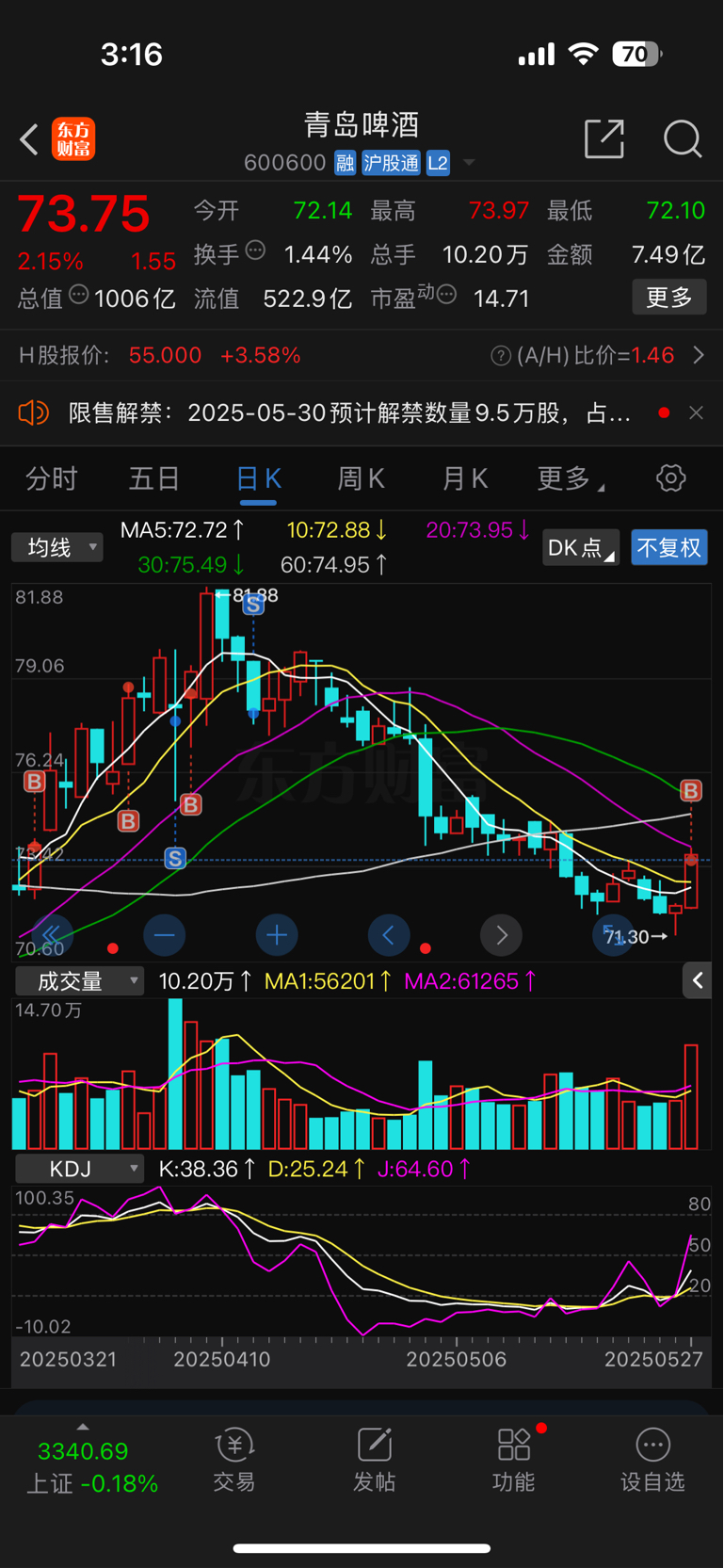Tap the main price 73.75
The image size is (724, 1568).
83,214
